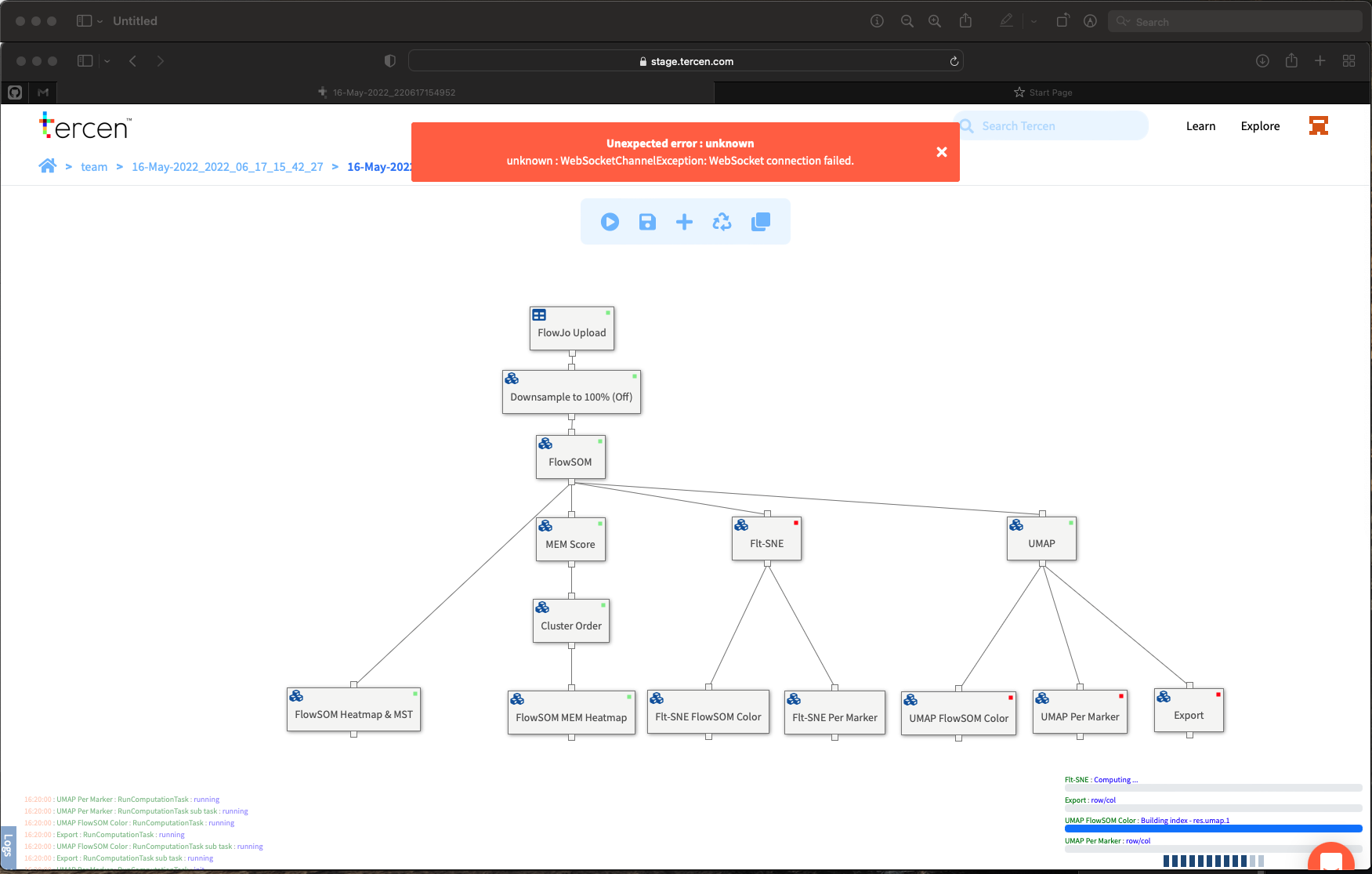Click the UMAP FlowSOM Color progress bar
This screenshot has width=1372, height=874.
tap(1213, 828)
